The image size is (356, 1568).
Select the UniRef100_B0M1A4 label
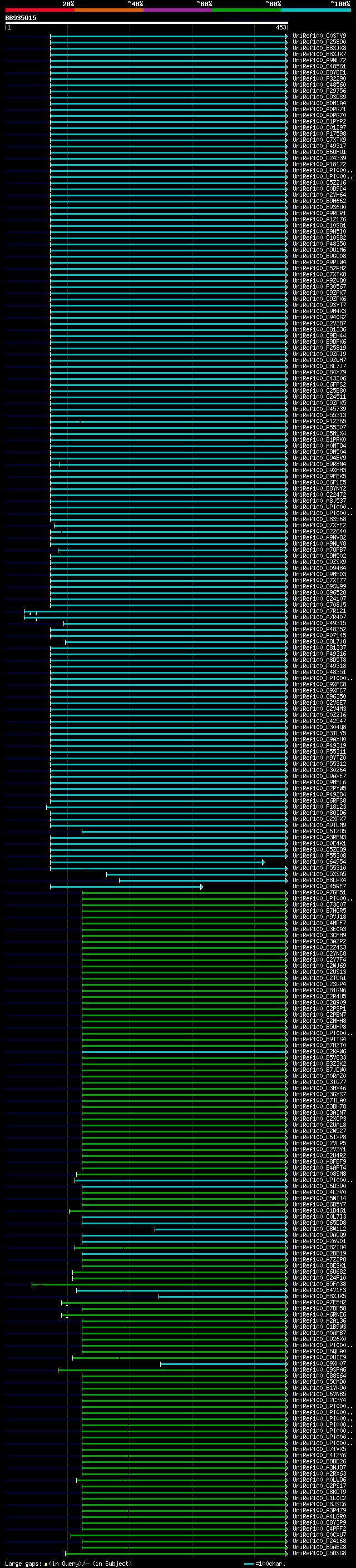click(x=319, y=103)
